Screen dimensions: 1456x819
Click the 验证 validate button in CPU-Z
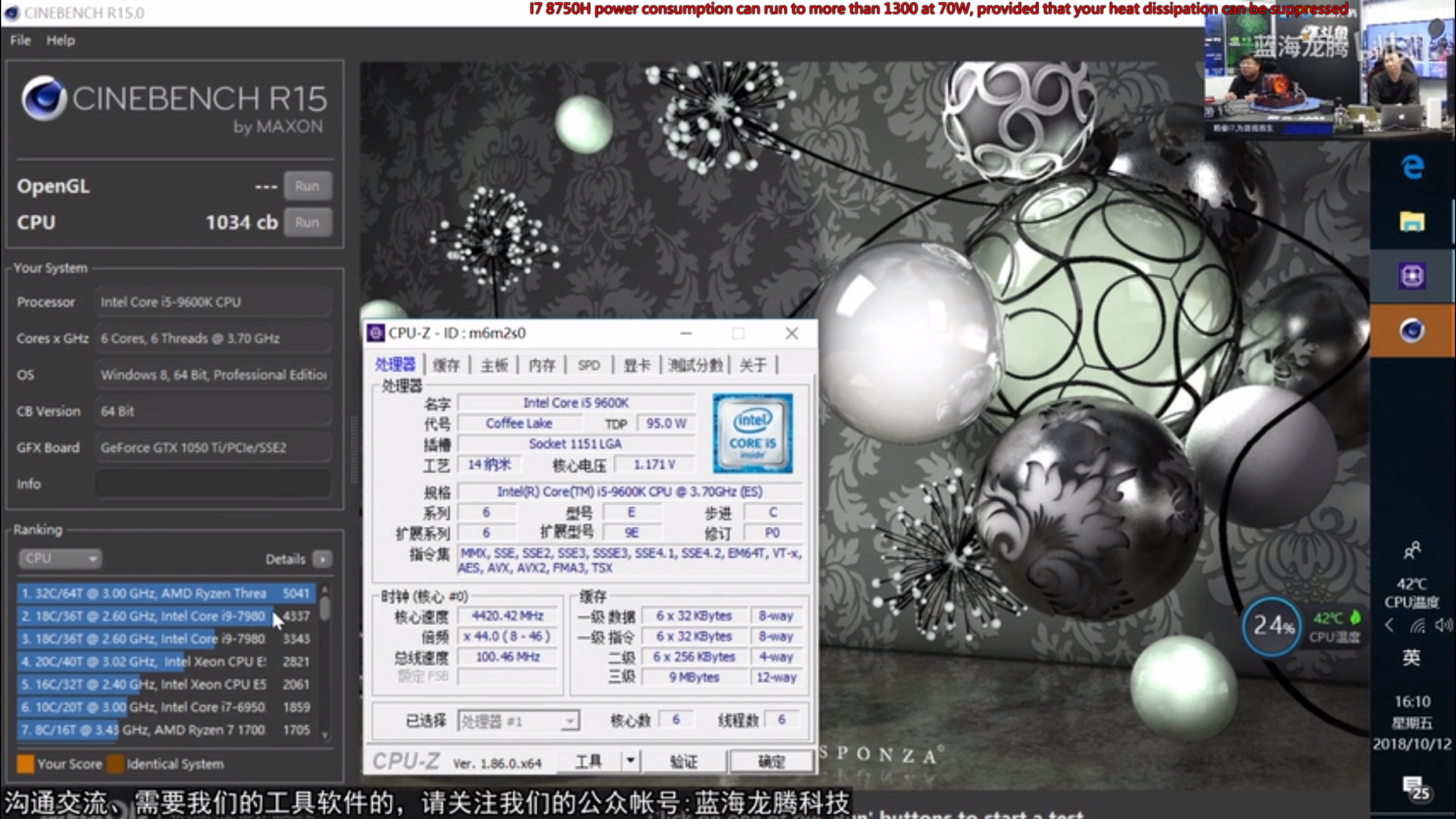click(x=684, y=760)
